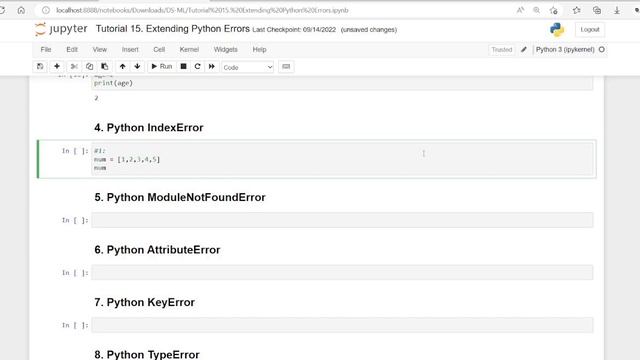
Task: Click the print(age) code line
Action: point(113,83)
